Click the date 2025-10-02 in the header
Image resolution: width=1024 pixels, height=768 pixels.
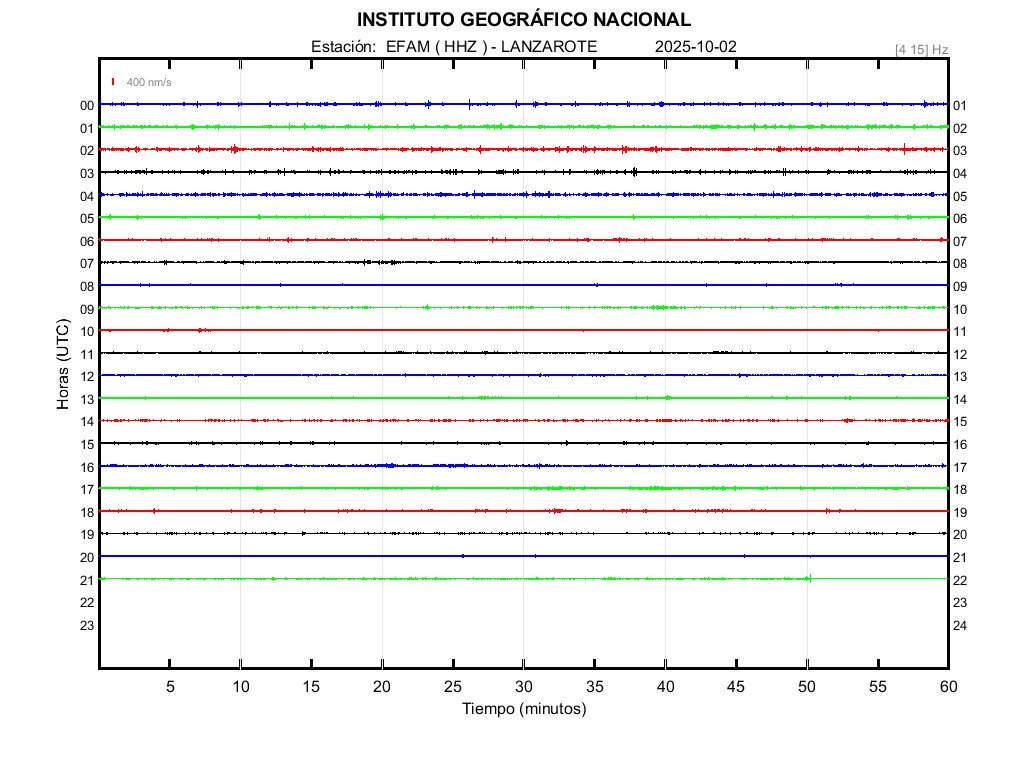point(696,47)
